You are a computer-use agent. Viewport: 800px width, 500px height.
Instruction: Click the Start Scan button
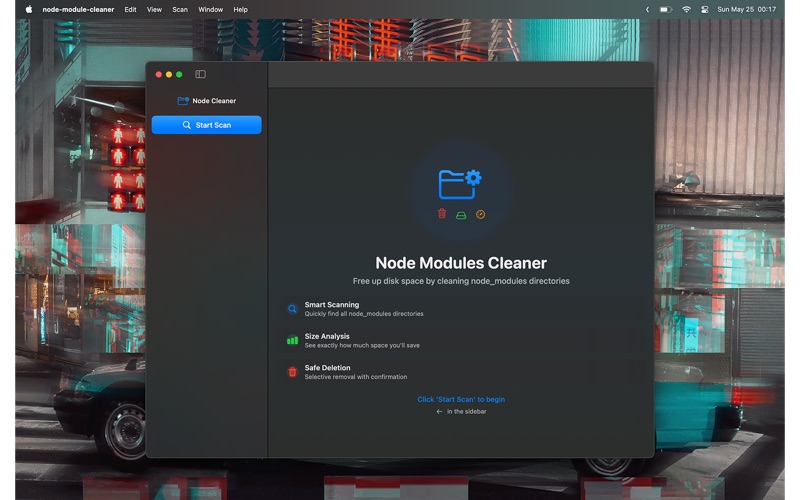[x=206, y=125]
